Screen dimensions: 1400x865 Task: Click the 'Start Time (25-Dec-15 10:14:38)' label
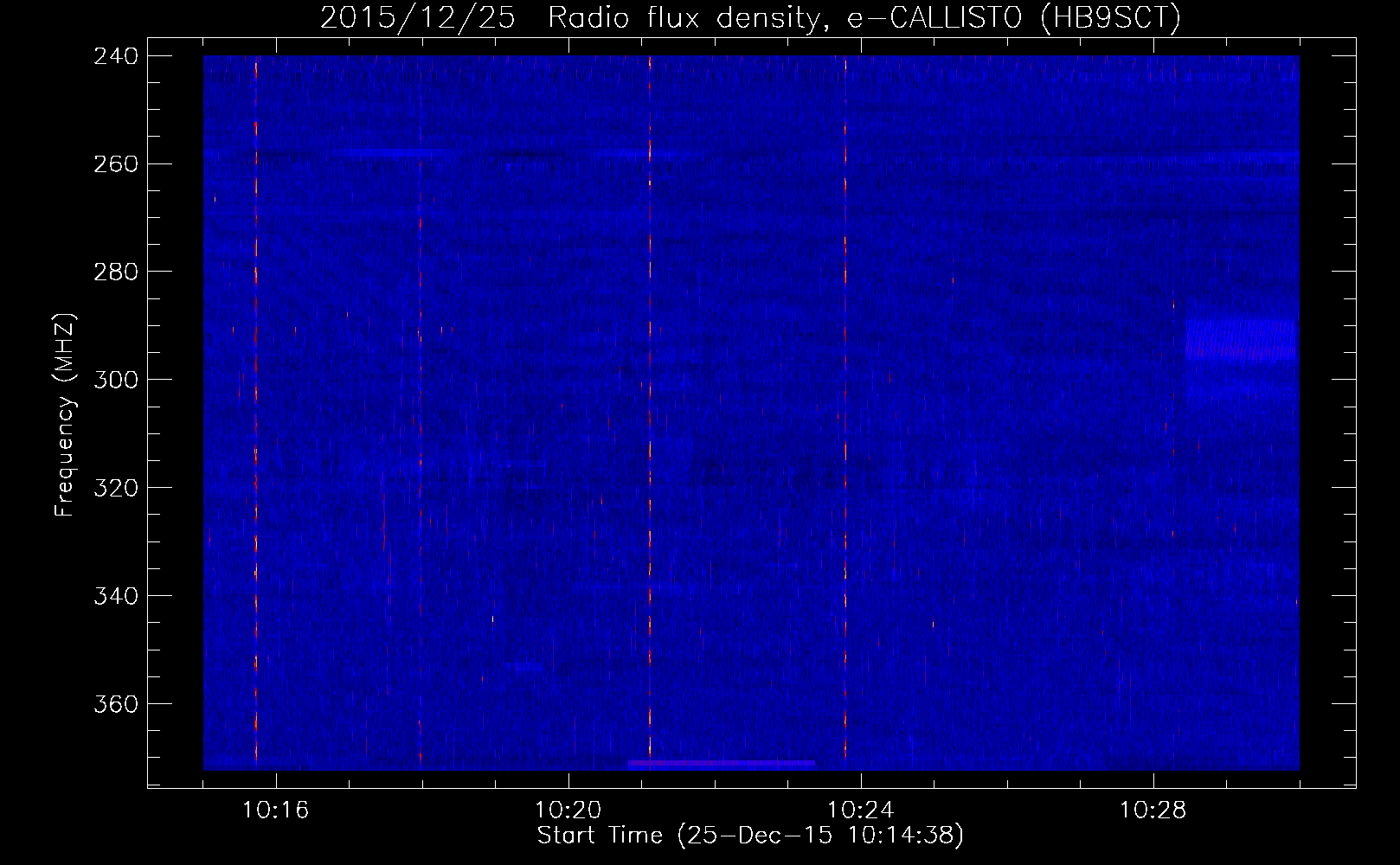coord(750,836)
